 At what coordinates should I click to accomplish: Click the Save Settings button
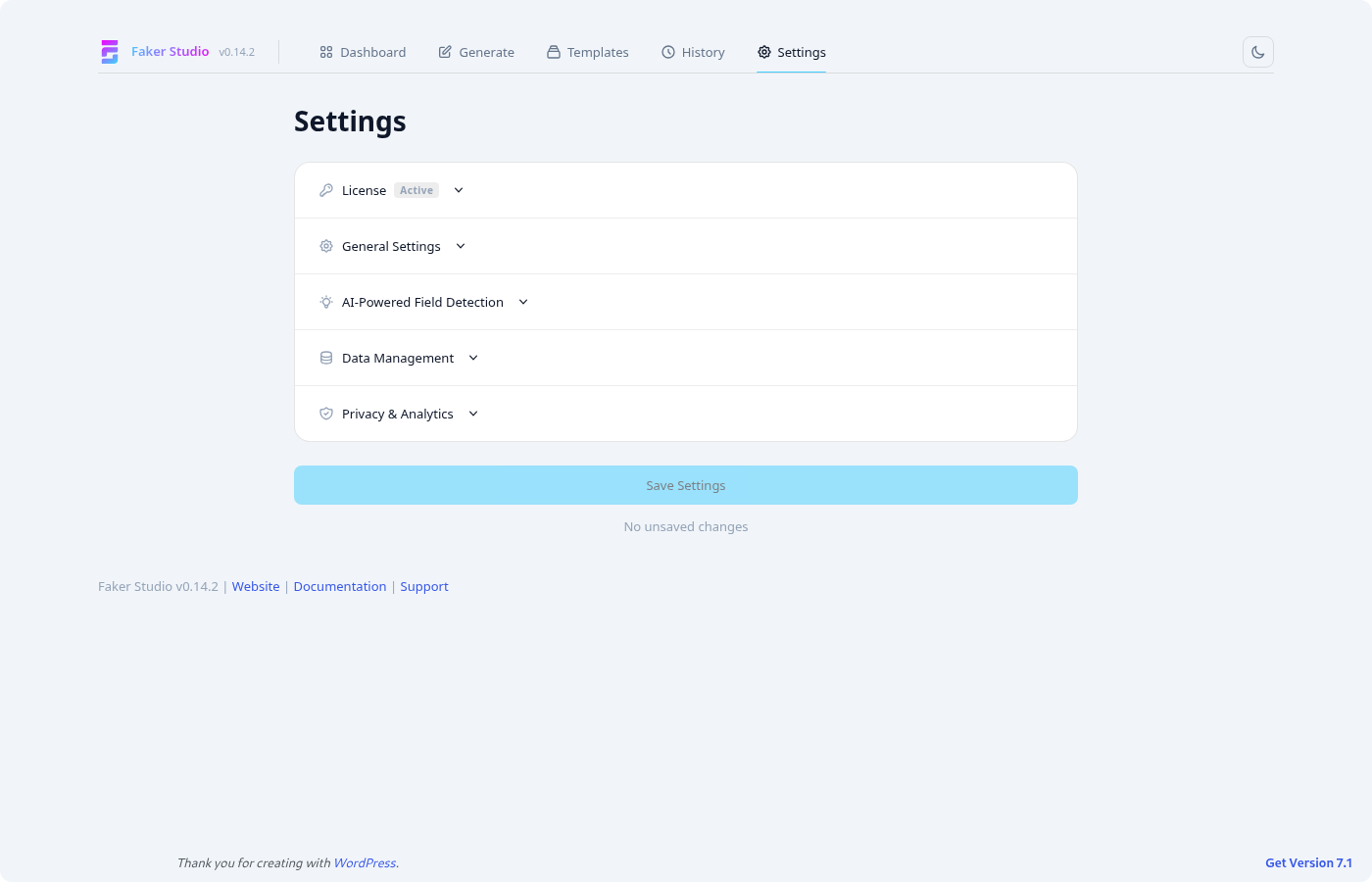click(x=686, y=485)
